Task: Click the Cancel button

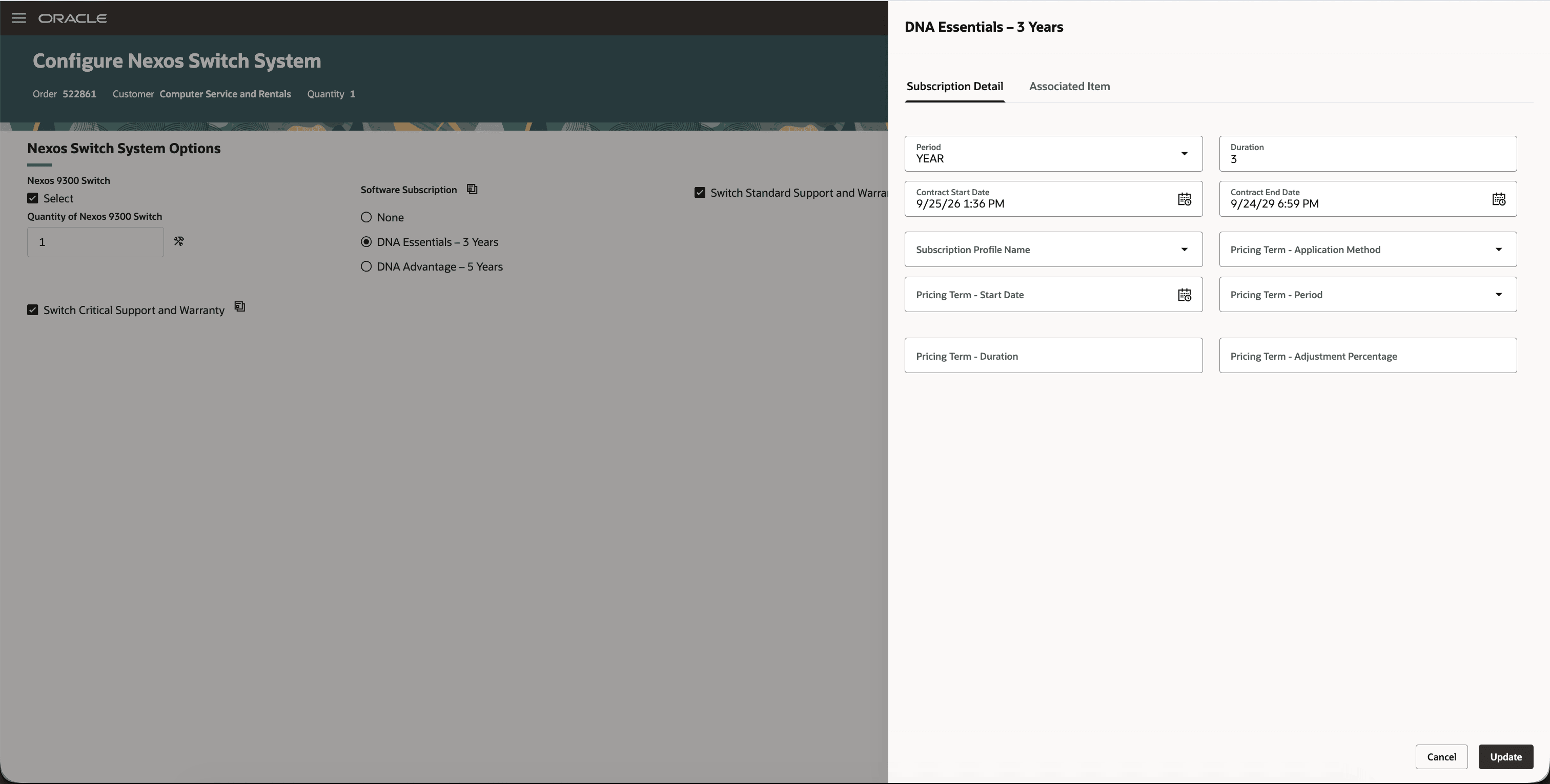Action: [x=1441, y=757]
